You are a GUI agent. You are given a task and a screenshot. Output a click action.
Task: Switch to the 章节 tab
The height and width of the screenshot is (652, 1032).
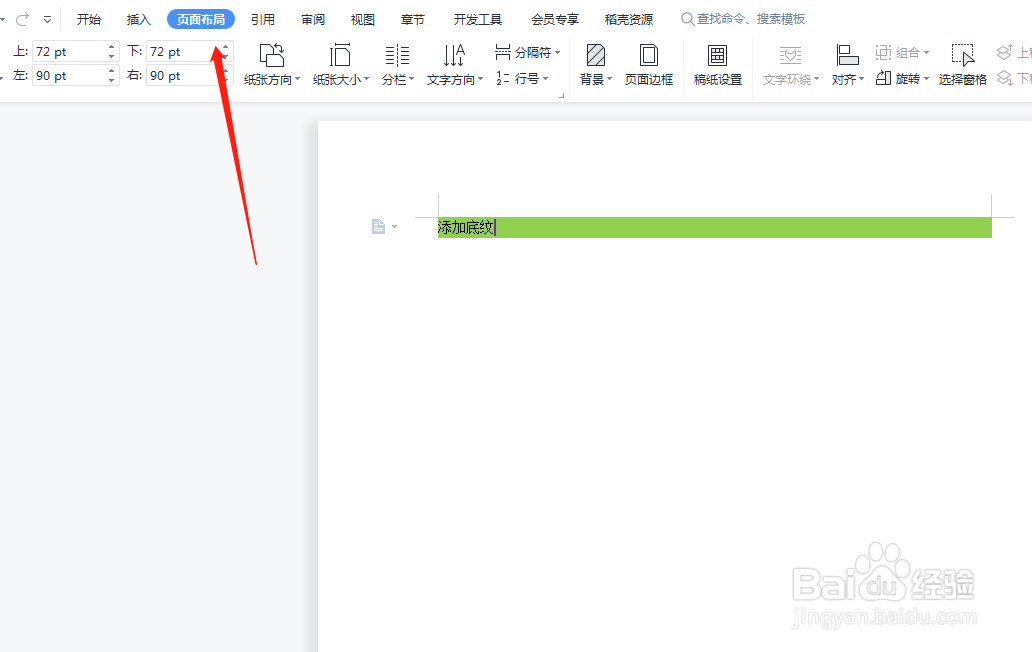[x=413, y=19]
